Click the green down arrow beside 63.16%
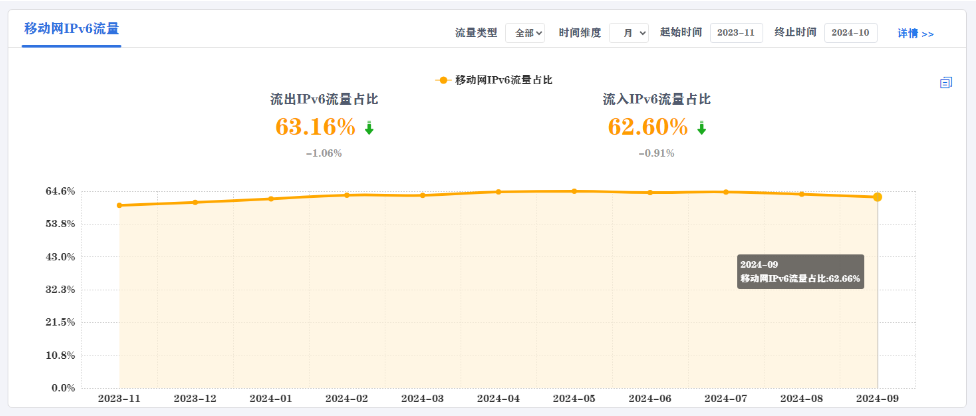The width and height of the screenshot is (976, 416). coord(369,128)
